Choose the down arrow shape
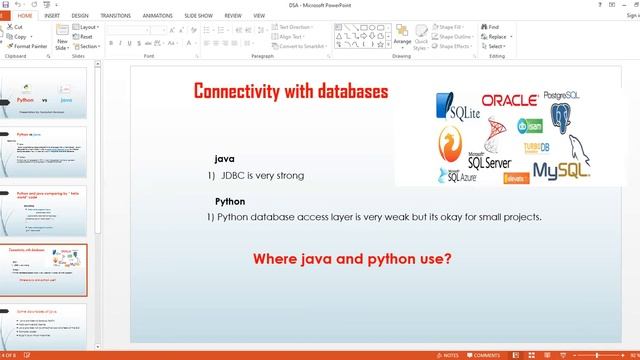The height and width of the screenshot is (360, 640). coord(372,36)
